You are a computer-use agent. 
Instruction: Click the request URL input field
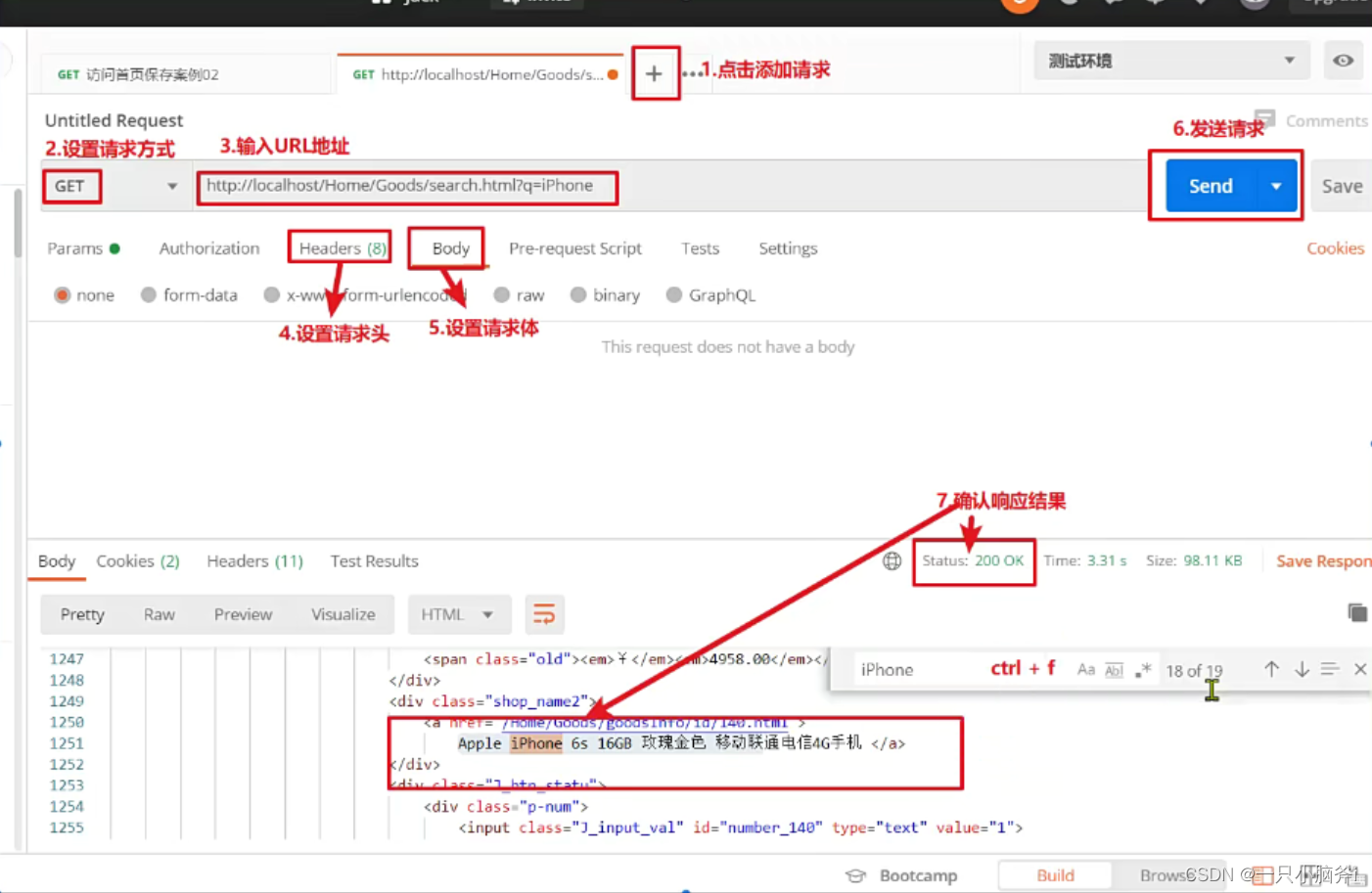point(670,186)
